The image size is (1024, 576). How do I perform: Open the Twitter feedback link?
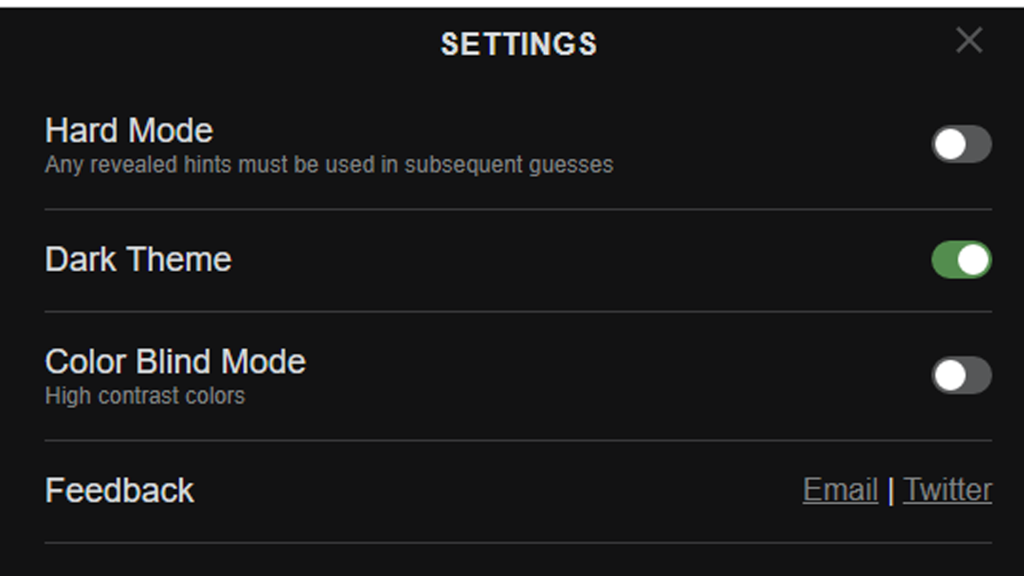click(946, 490)
